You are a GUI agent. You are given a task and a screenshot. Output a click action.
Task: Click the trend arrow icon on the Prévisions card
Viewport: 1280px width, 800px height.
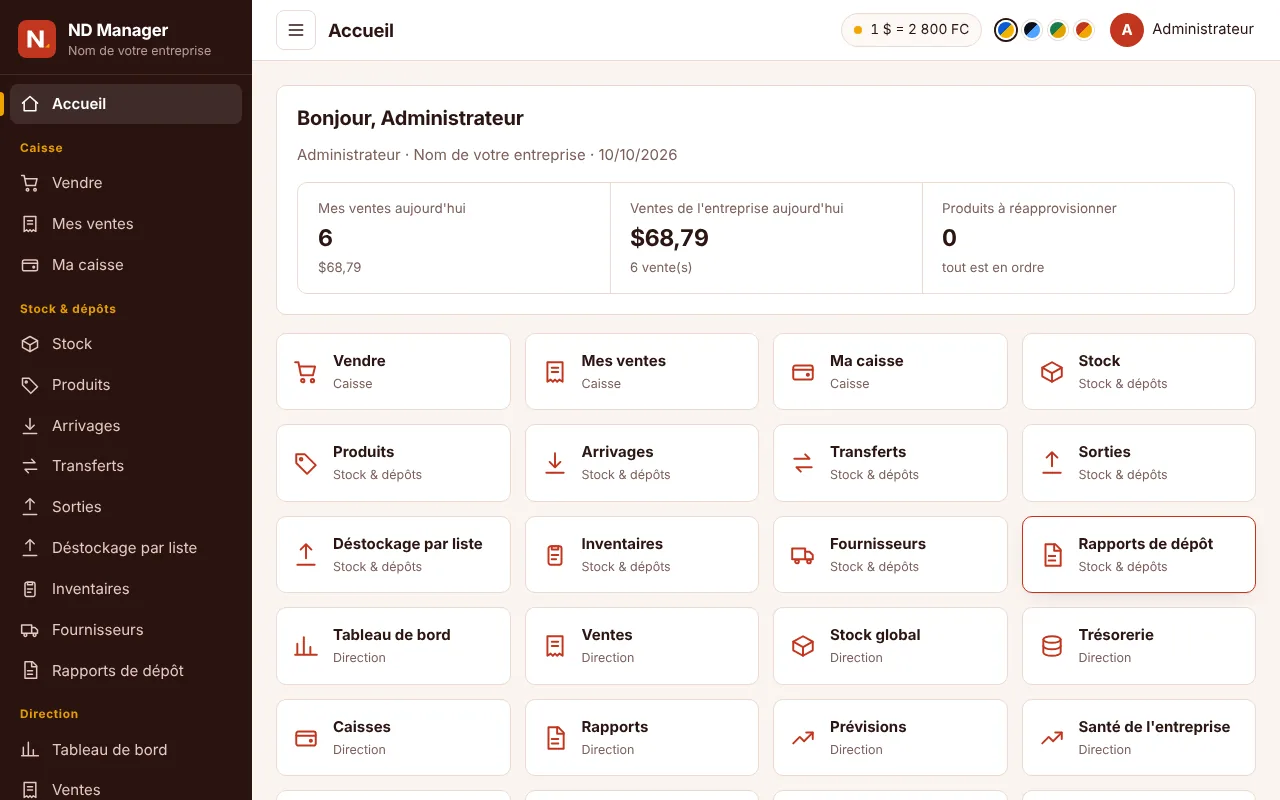(803, 738)
